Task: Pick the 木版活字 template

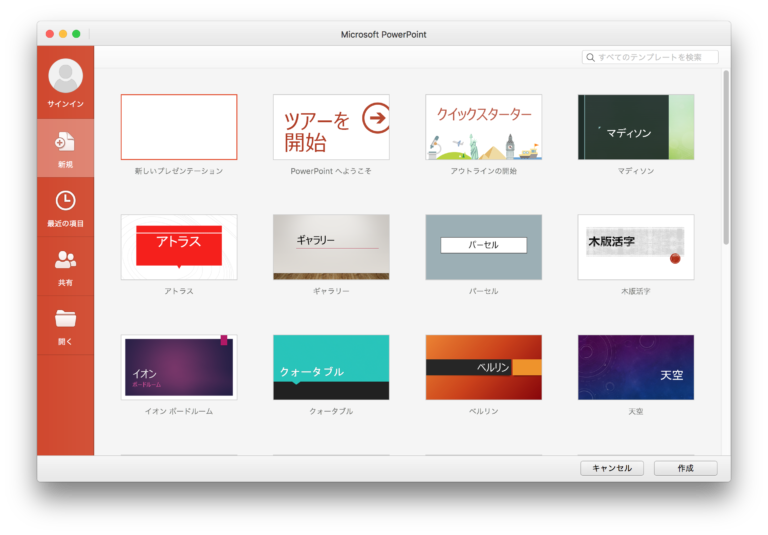Action: point(635,247)
